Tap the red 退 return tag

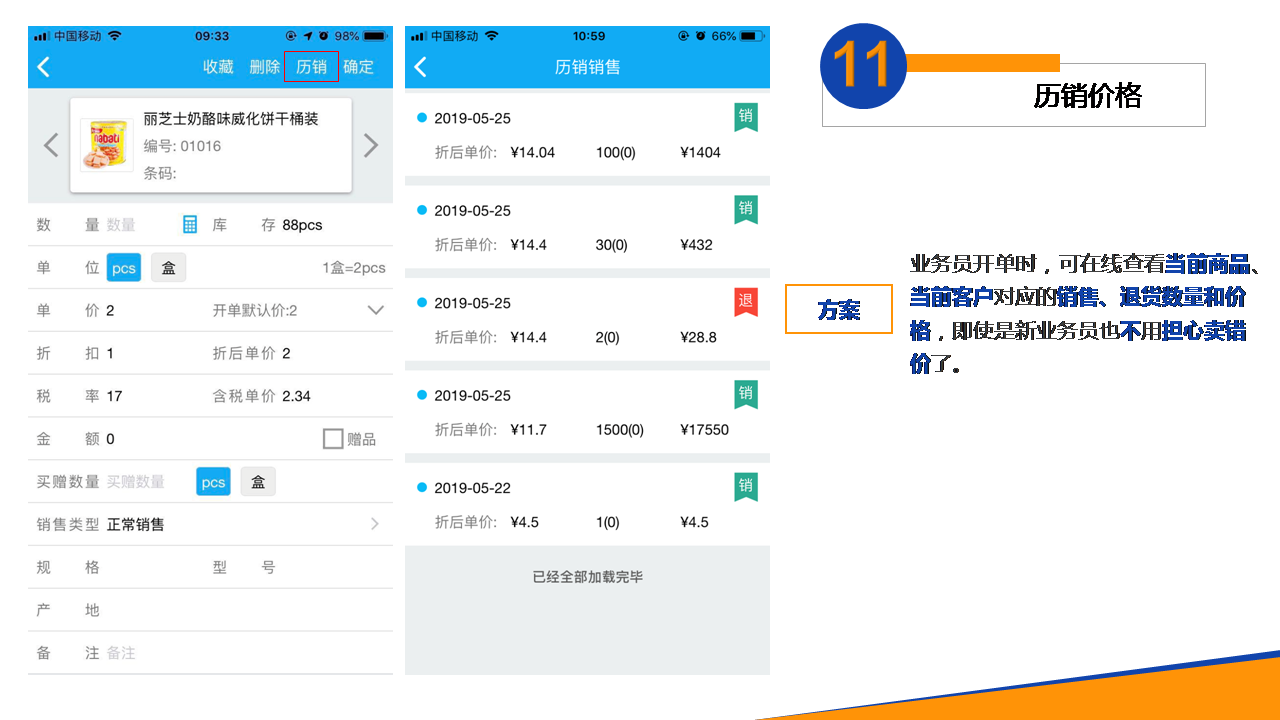pos(745,302)
